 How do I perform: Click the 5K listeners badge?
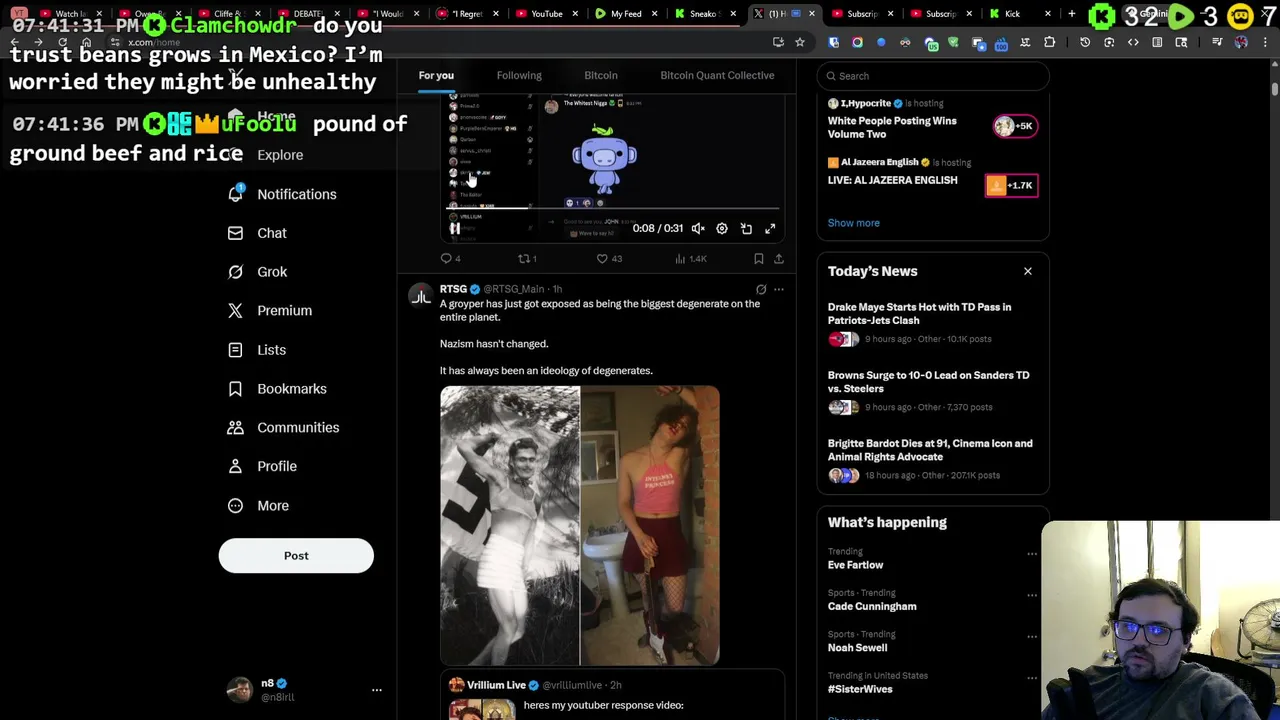[x=1015, y=126]
